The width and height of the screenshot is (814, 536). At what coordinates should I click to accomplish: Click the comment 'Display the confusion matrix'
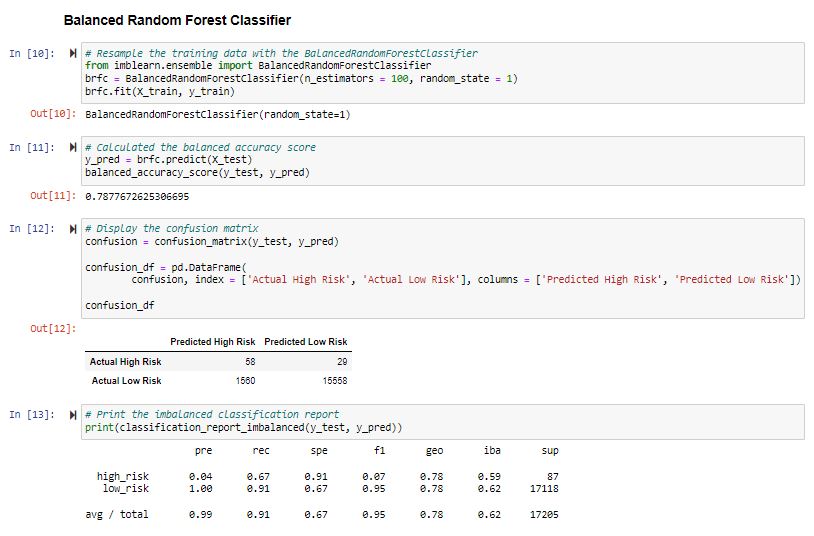(x=172, y=229)
